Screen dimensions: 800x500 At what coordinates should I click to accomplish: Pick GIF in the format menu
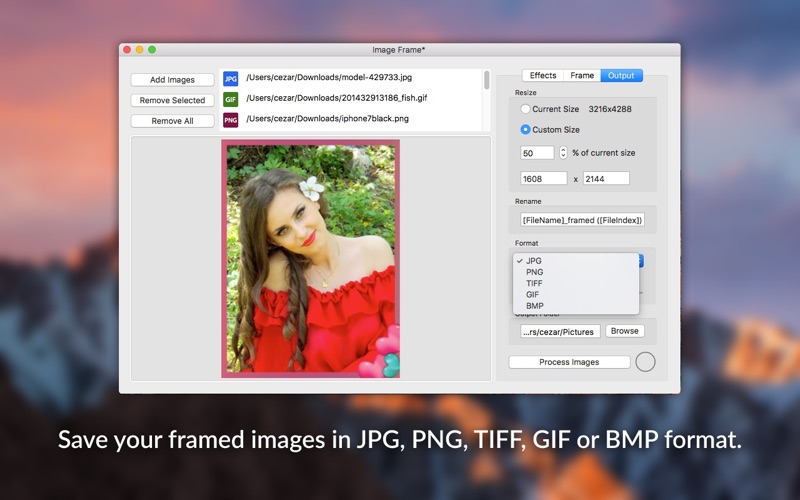point(534,295)
